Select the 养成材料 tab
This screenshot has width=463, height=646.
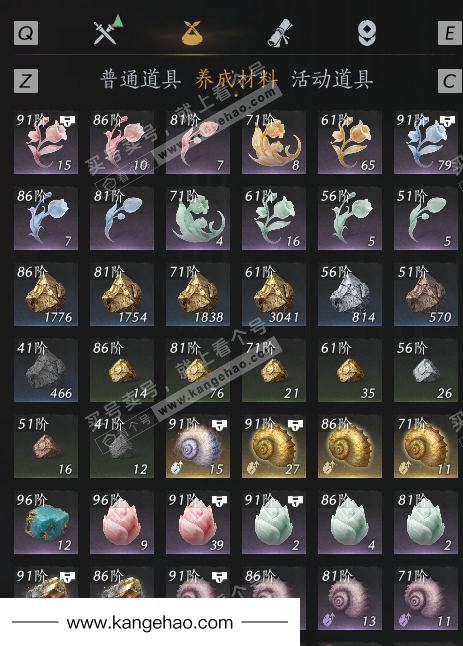tap(236, 79)
